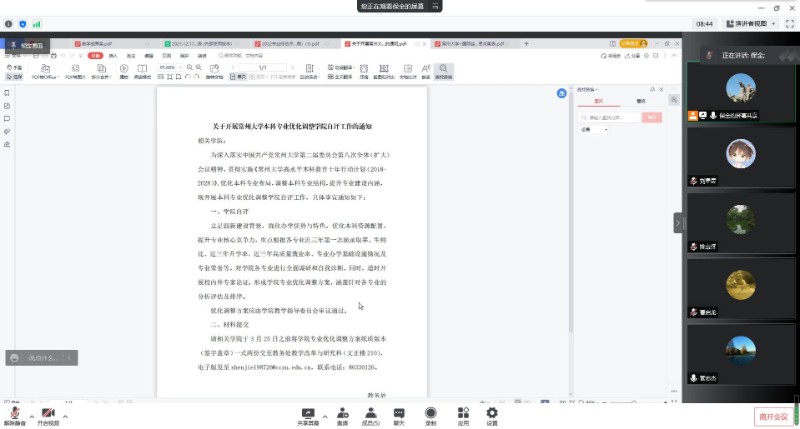Click the network signal strength icon
Screen dimensions: 800x429
[37, 23]
